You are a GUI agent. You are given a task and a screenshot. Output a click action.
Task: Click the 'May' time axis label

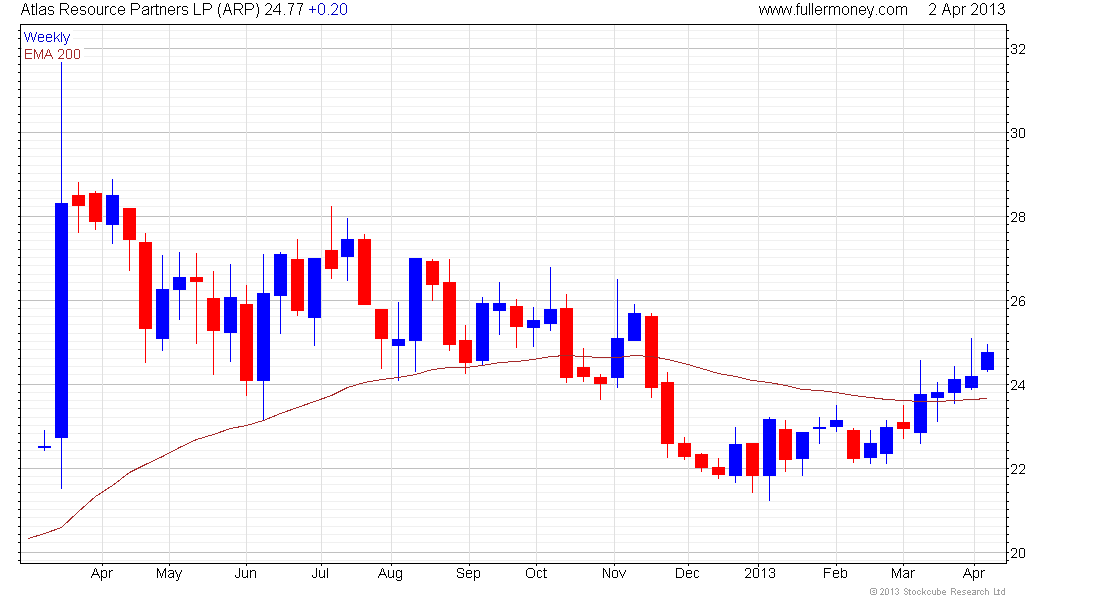coord(169,574)
